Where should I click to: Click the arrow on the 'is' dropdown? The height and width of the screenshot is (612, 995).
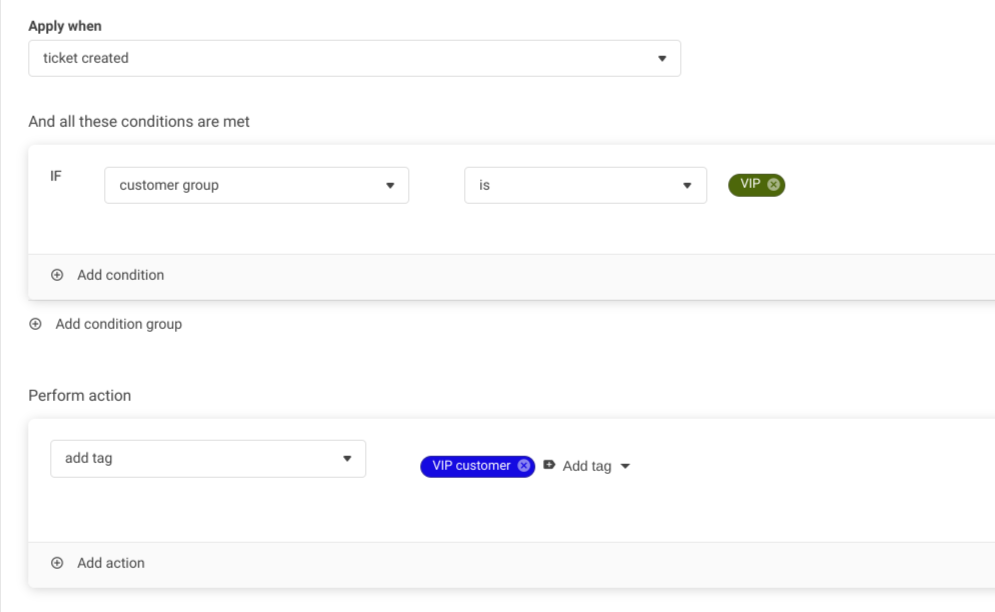tap(687, 185)
